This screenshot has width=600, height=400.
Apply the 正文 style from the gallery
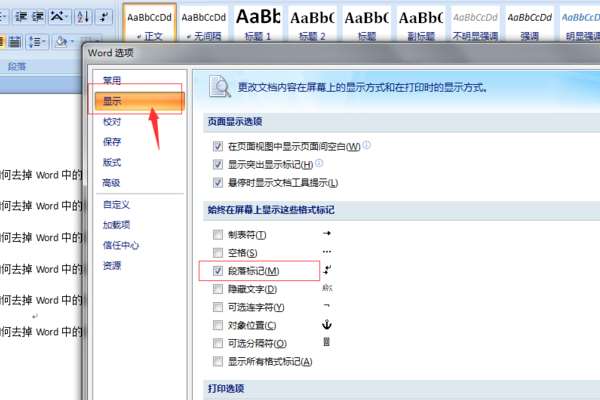[x=150, y=24]
